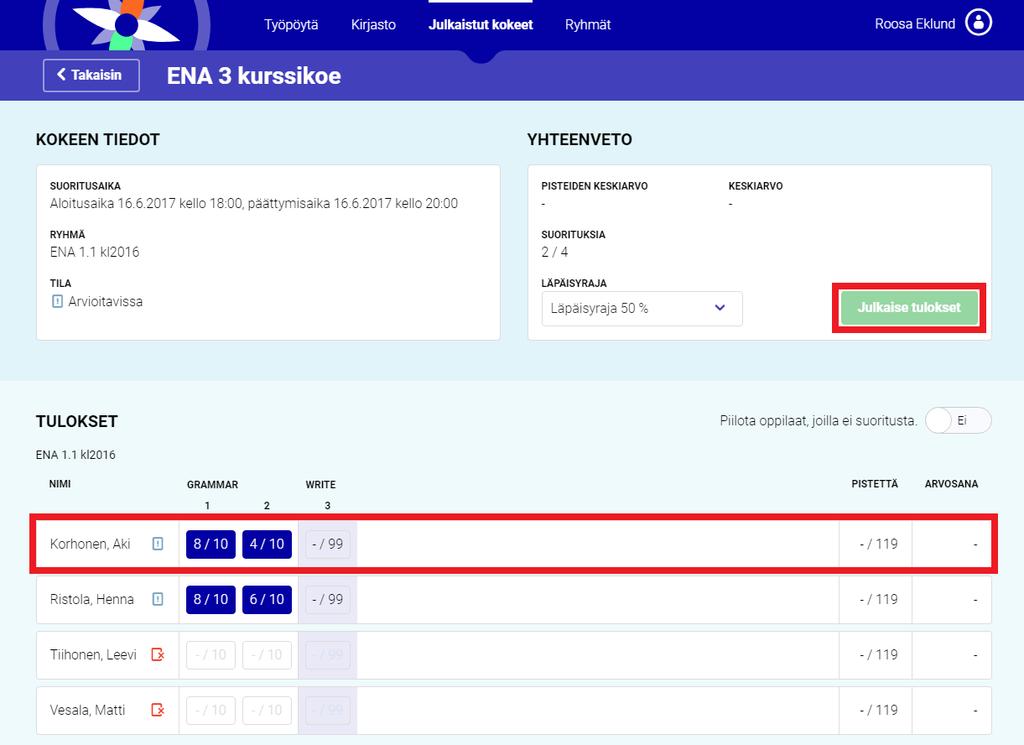Viewport: 1024px width, 745px height.
Task: Open Korhonen's 8 / 10 grammar score
Action: (210, 544)
